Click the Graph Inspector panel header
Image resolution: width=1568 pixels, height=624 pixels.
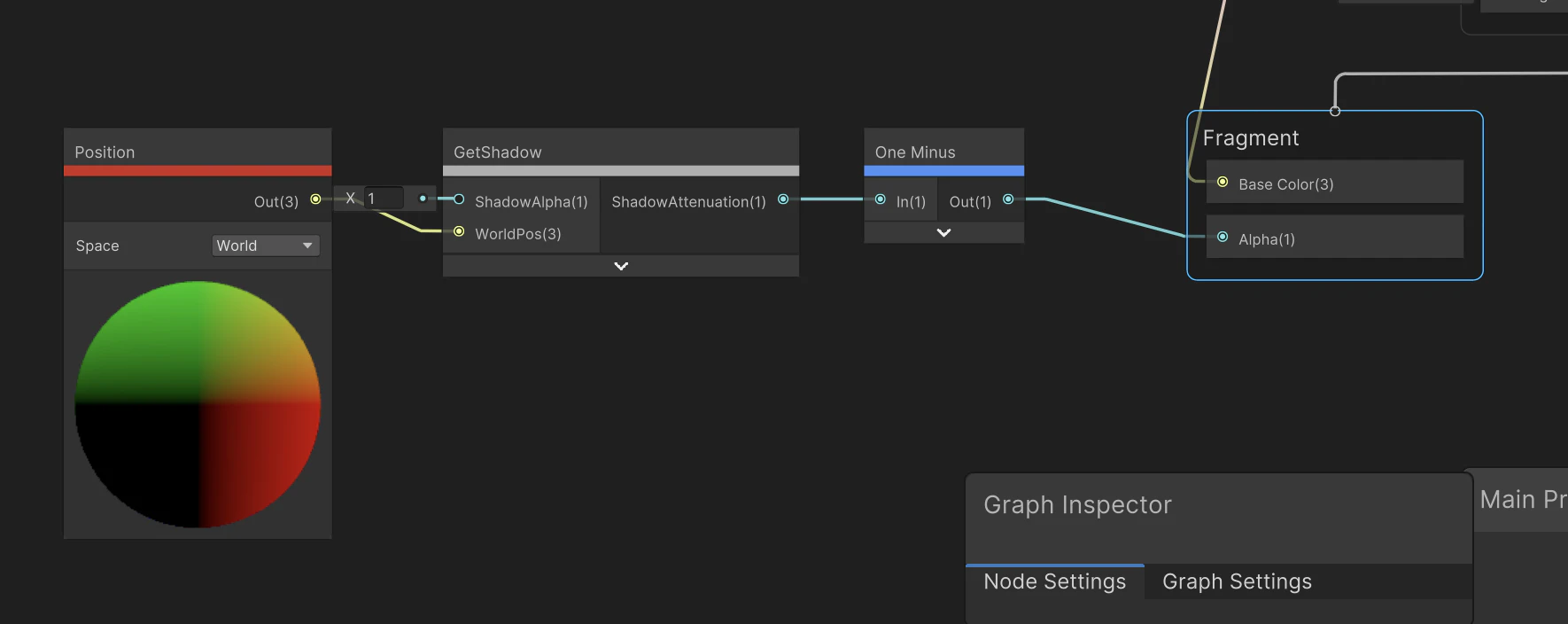1077,505
